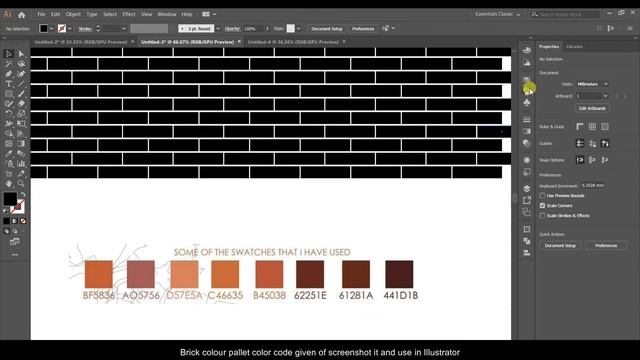Expand the Opacity arrow
This screenshot has height=360, width=640.
tap(267, 29)
